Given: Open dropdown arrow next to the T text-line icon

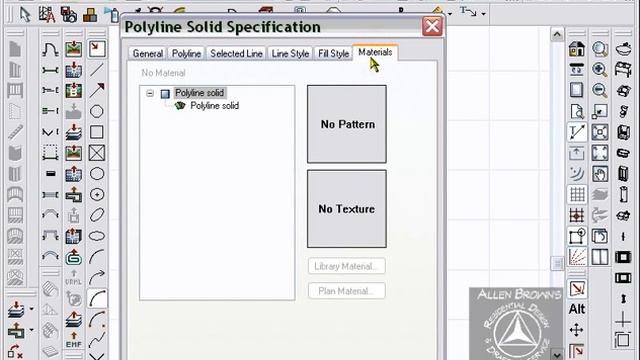Looking at the screenshot, I should tap(483, 14).
